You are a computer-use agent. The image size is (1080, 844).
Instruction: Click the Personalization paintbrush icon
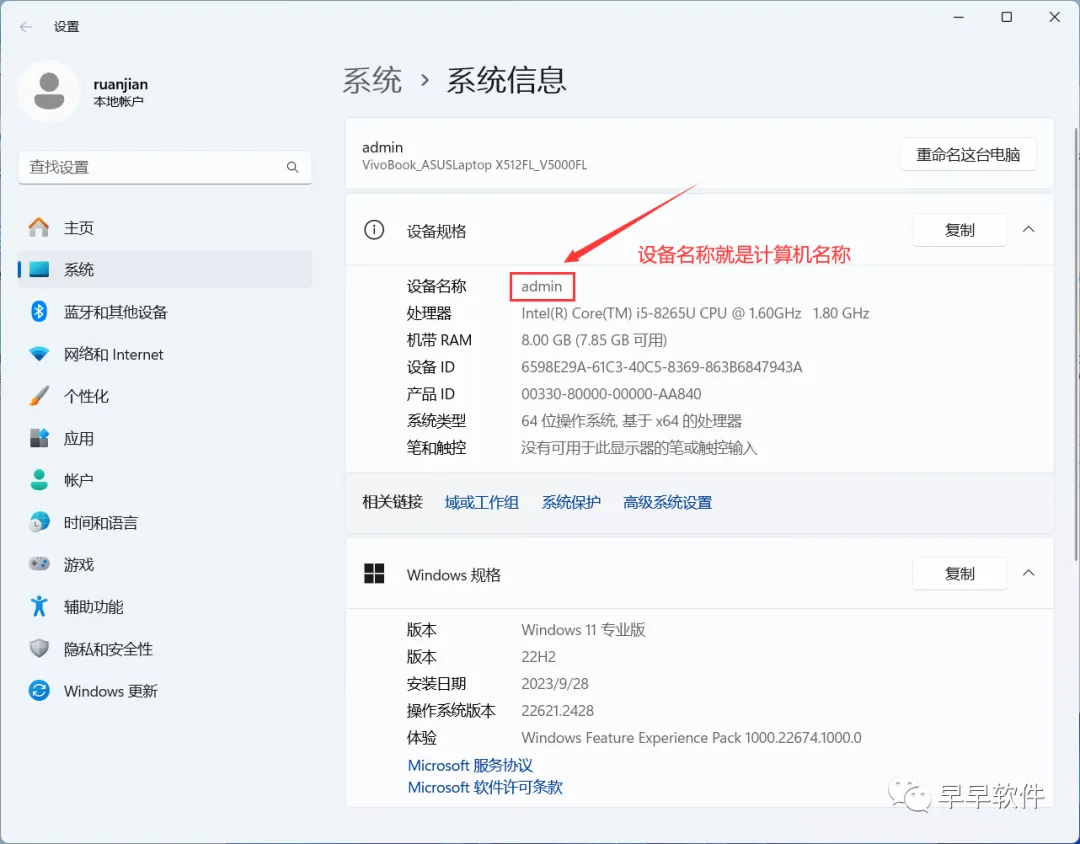pos(39,396)
